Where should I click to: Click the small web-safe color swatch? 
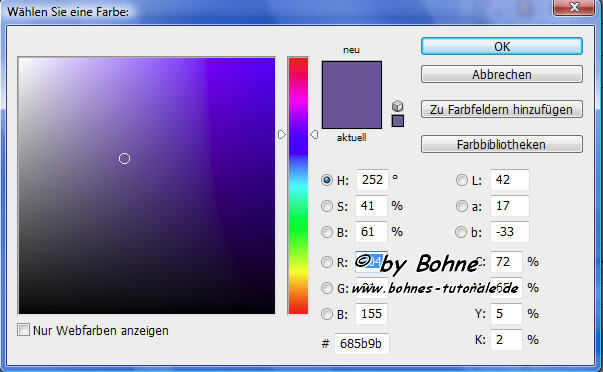point(398,121)
